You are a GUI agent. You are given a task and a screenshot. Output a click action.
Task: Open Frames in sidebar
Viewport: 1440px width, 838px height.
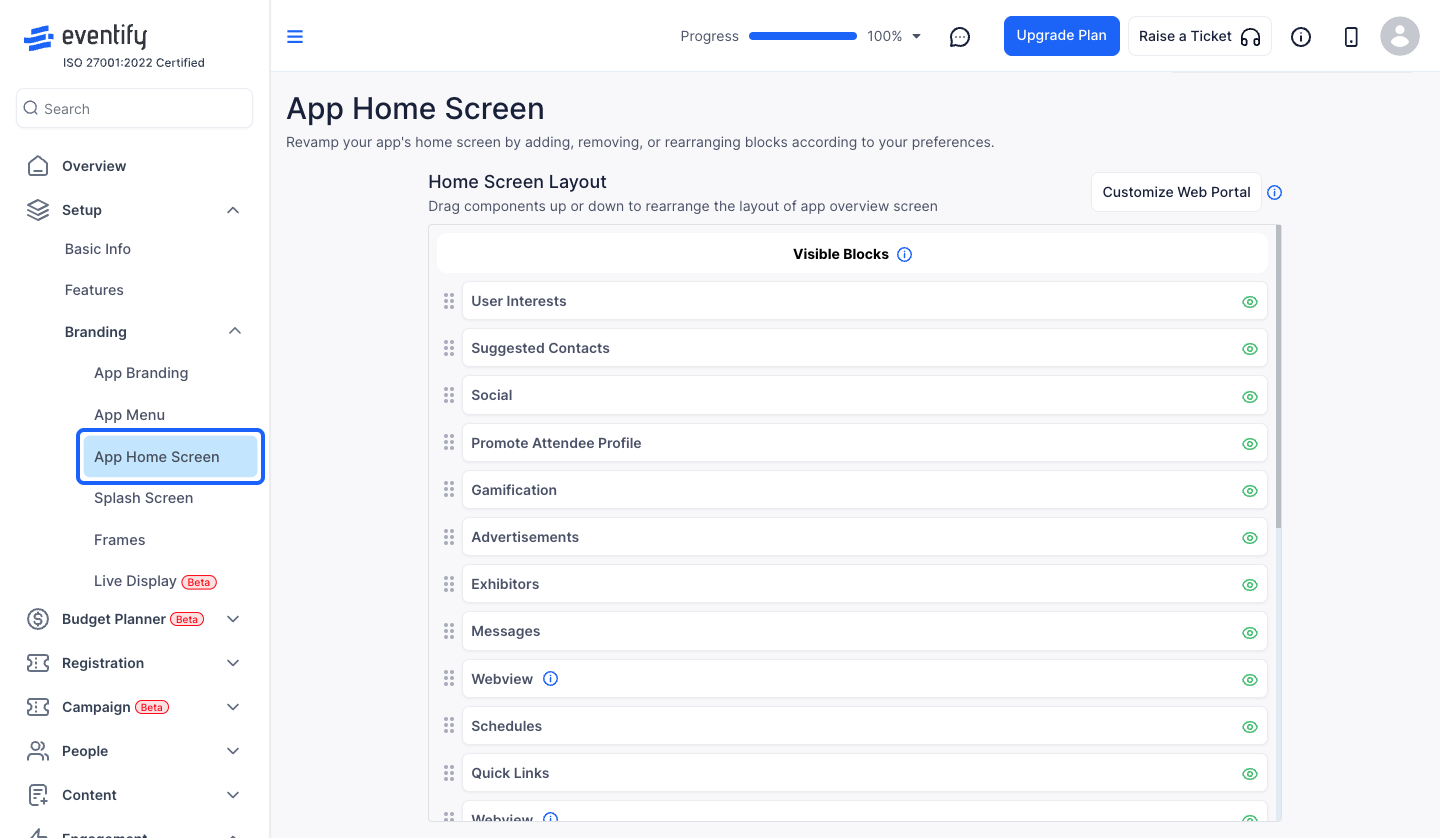(x=120, y=540)
